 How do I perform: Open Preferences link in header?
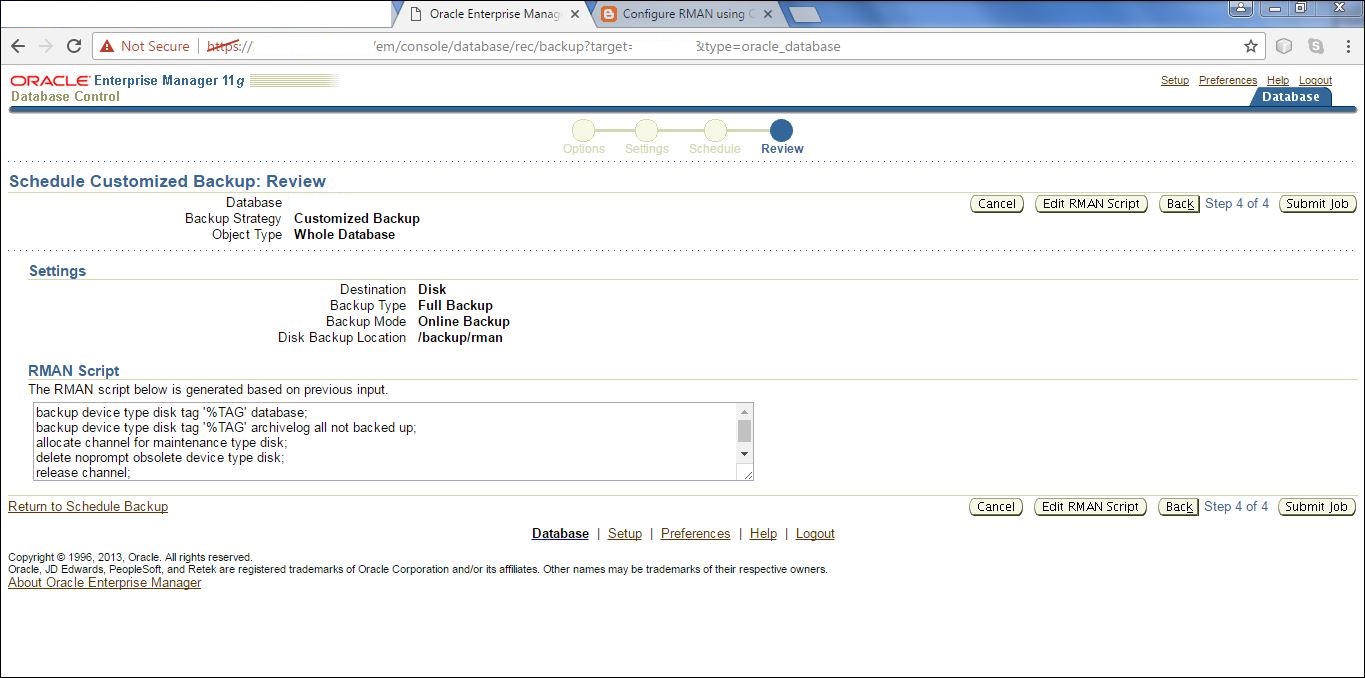click(x=1227, y=80)
